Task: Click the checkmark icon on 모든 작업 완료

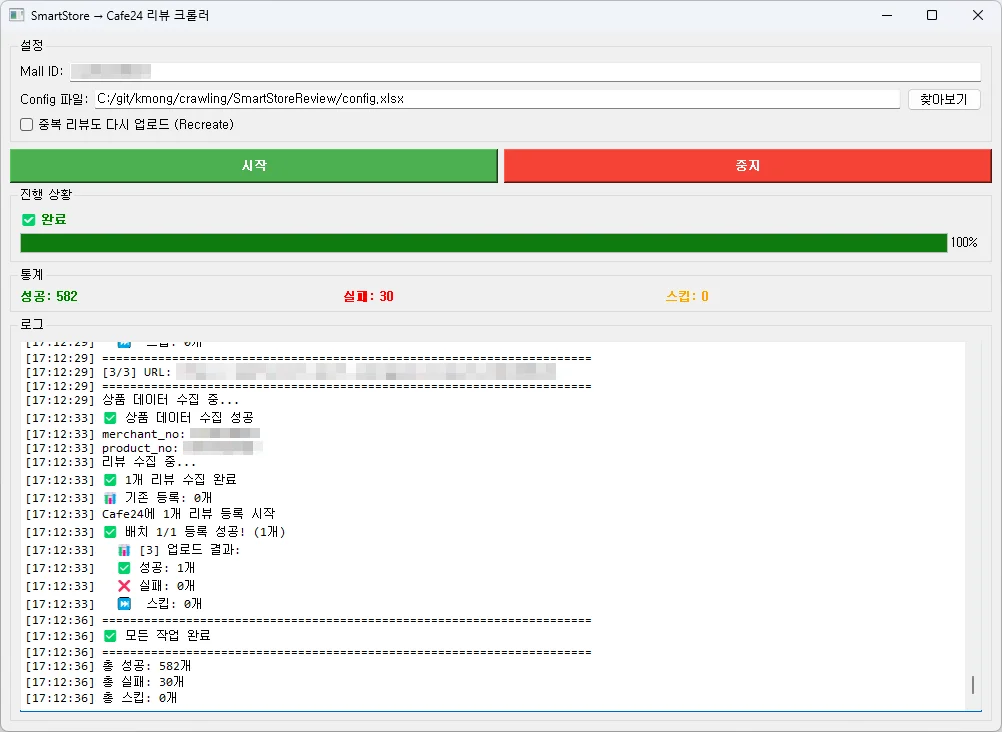Action: [x=110, y=635]
